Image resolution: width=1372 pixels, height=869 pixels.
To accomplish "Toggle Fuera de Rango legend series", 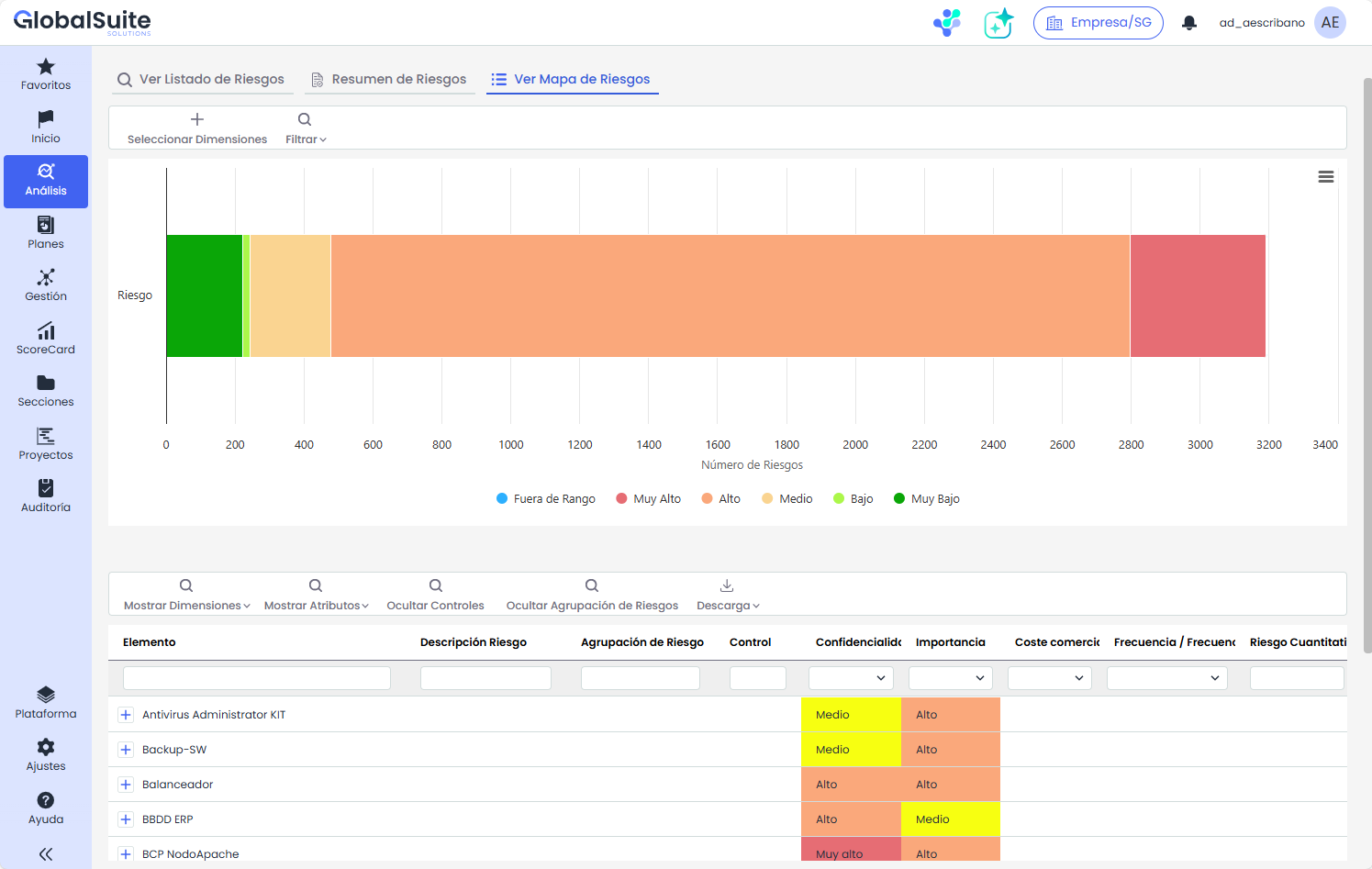I will (x=546, y=498).
